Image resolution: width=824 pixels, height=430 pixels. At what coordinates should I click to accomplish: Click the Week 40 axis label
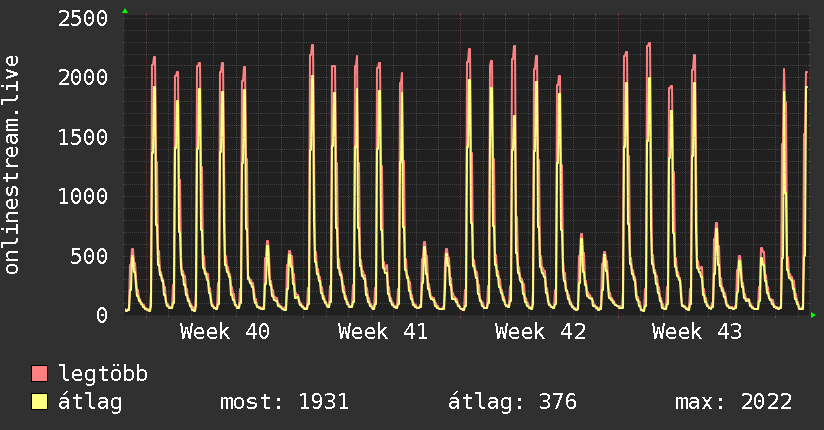point(225,332)
